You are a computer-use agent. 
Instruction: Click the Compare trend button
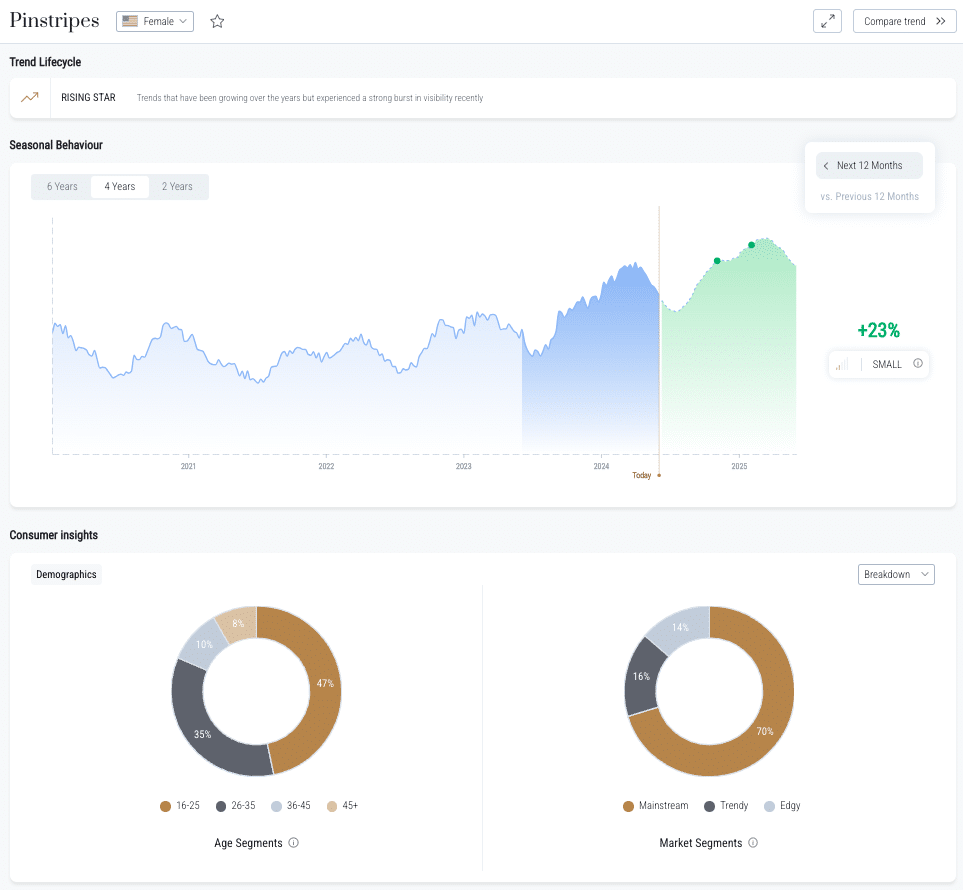[903, 20]
